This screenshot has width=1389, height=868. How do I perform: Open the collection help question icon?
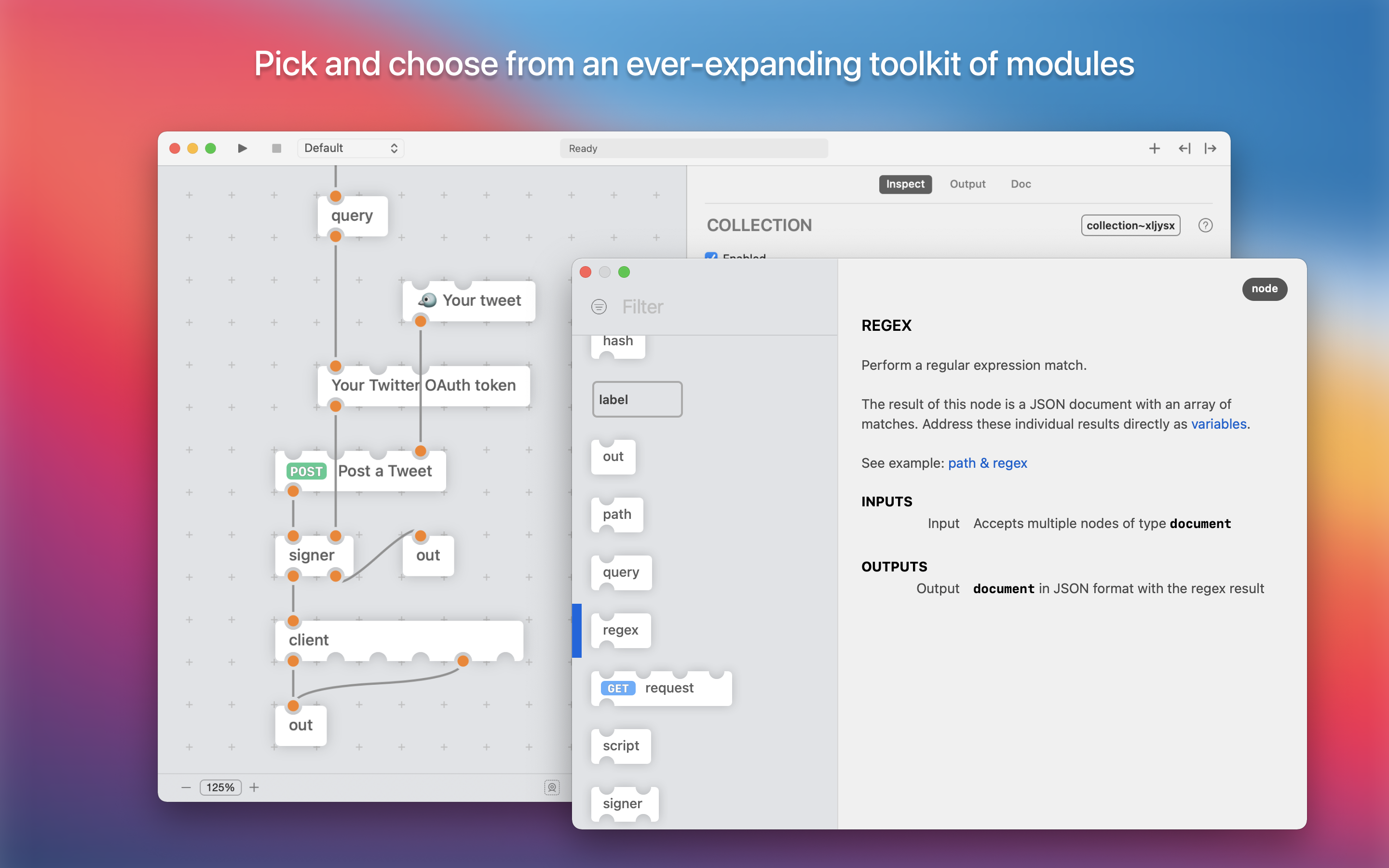coord(1205,226)
